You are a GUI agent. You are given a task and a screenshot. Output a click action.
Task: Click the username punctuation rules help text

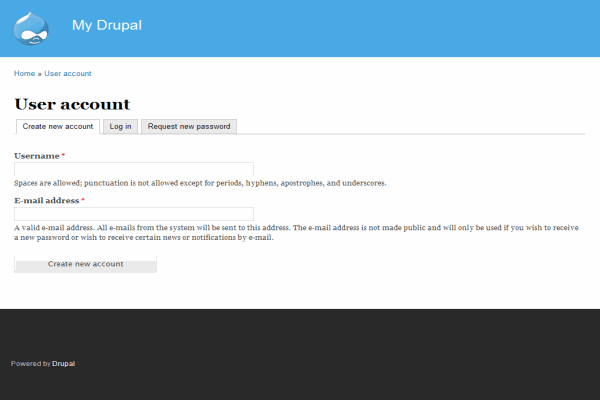click(200, 183)
